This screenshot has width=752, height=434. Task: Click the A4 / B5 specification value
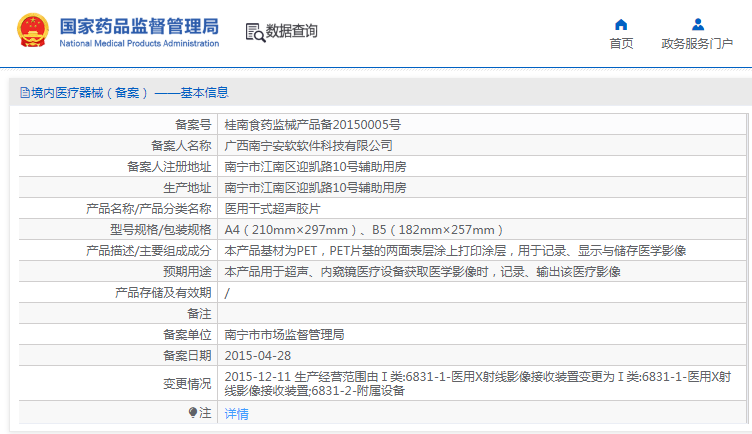pyautogui.click(x=364, y=230)
